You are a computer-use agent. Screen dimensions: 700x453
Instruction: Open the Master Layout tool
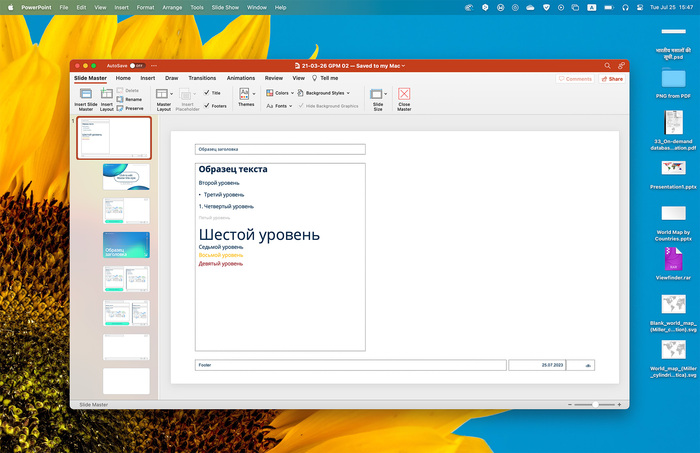pyautogui.click(x=163, y=94)
